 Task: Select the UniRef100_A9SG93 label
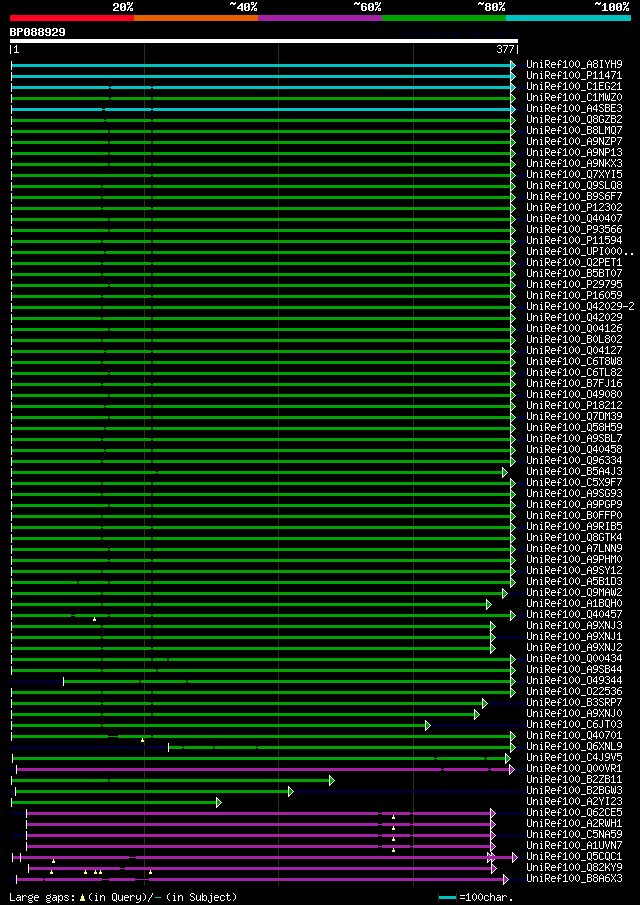(x=574, y=493)
